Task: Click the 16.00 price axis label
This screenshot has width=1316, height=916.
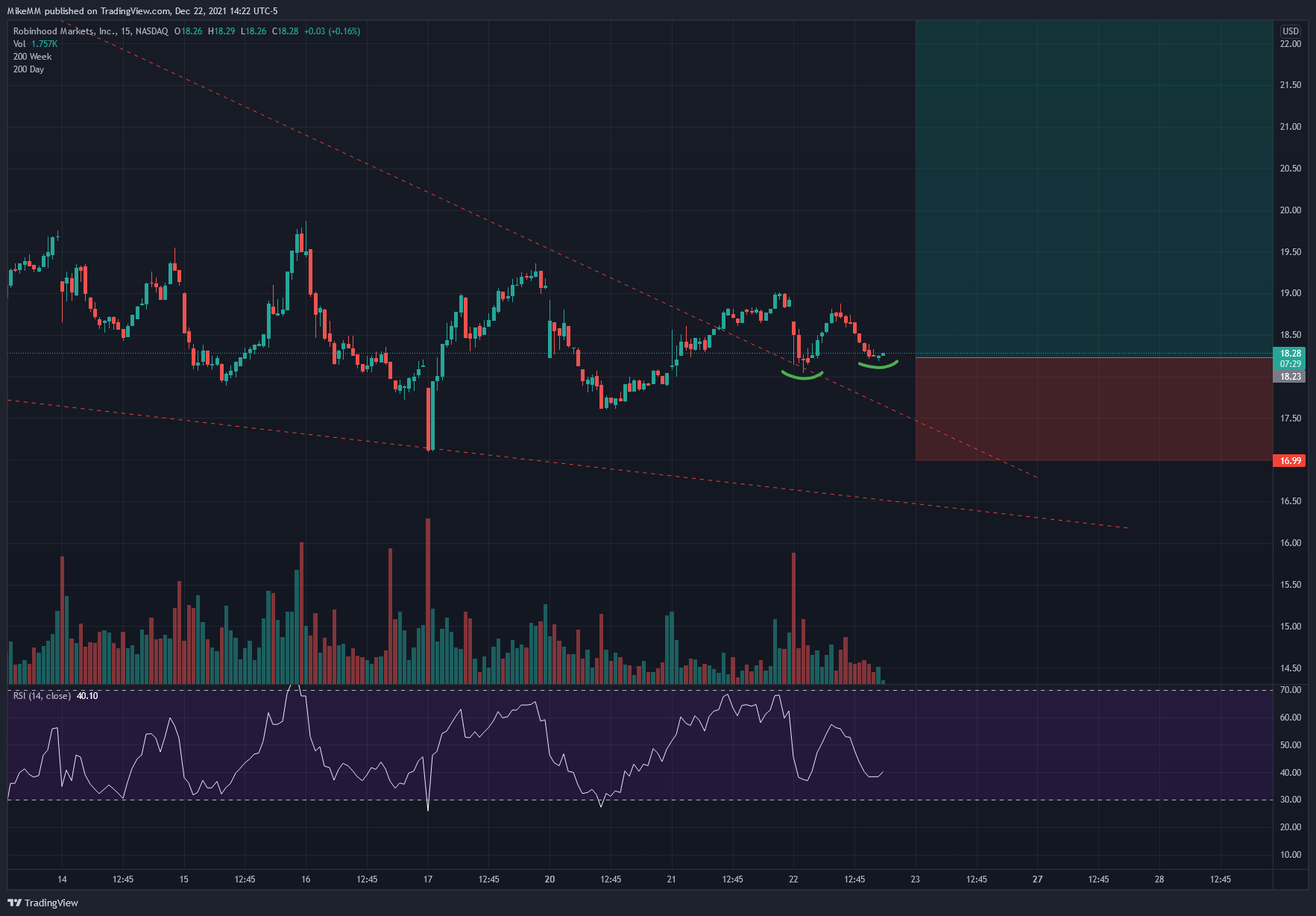Action: point(1290,543)
